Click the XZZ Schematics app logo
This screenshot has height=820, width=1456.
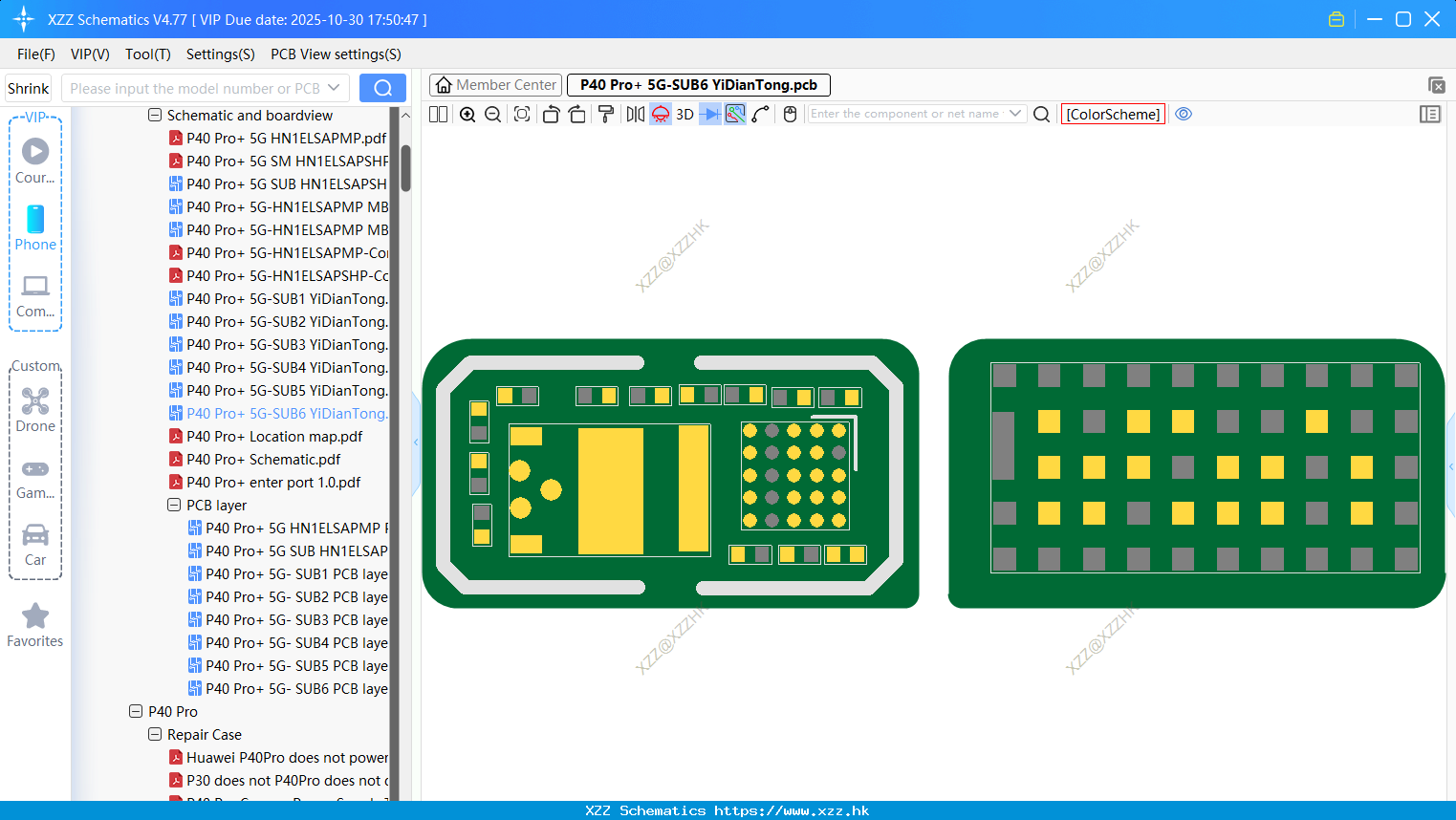[24, 19]
